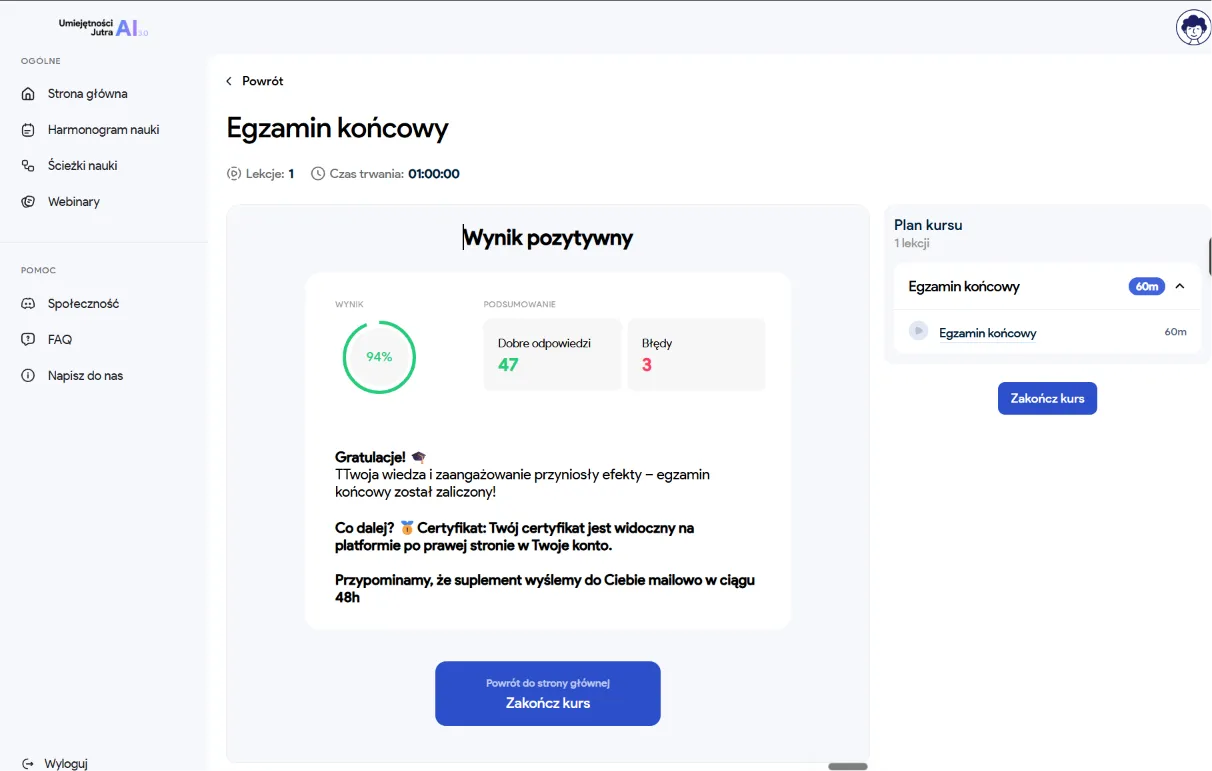This screenshot has height=771, width=1212.
Task: Click the play icon beside Egzamin końcowy lesson
Action: click(x=918, y=331)
